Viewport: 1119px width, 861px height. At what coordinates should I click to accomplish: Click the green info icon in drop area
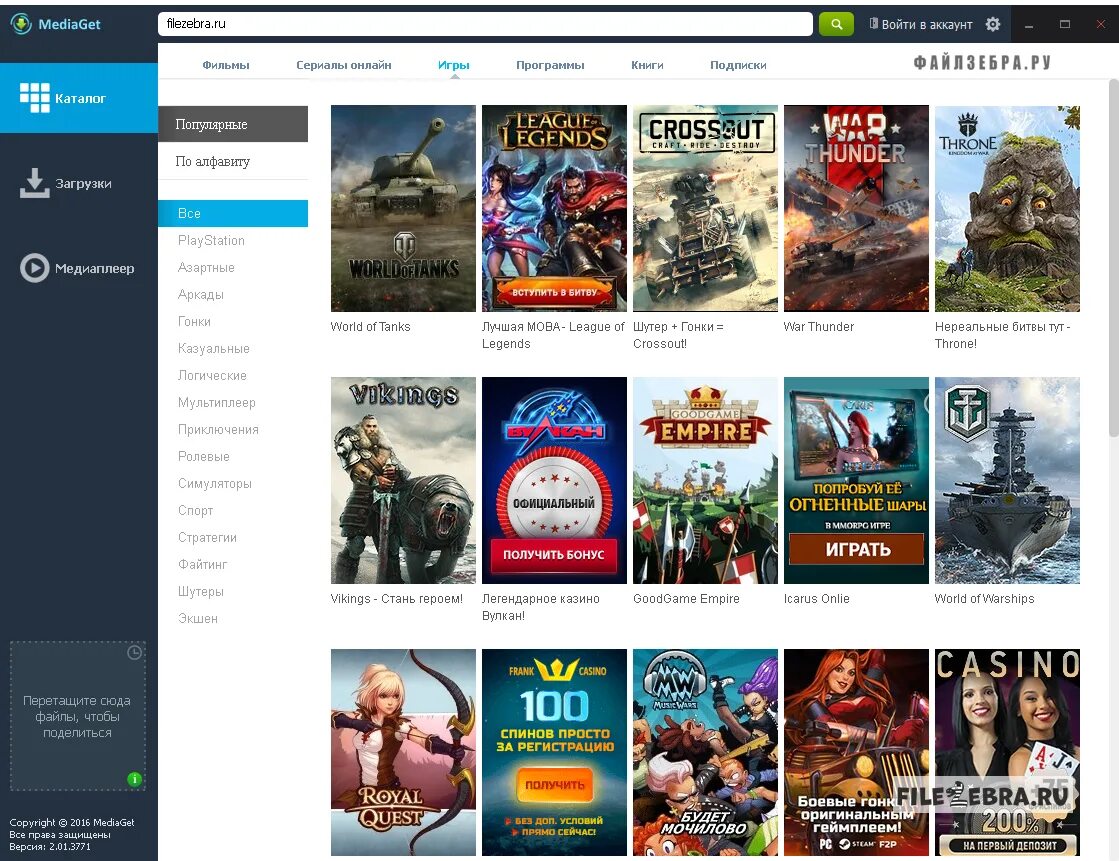point(134,779)
